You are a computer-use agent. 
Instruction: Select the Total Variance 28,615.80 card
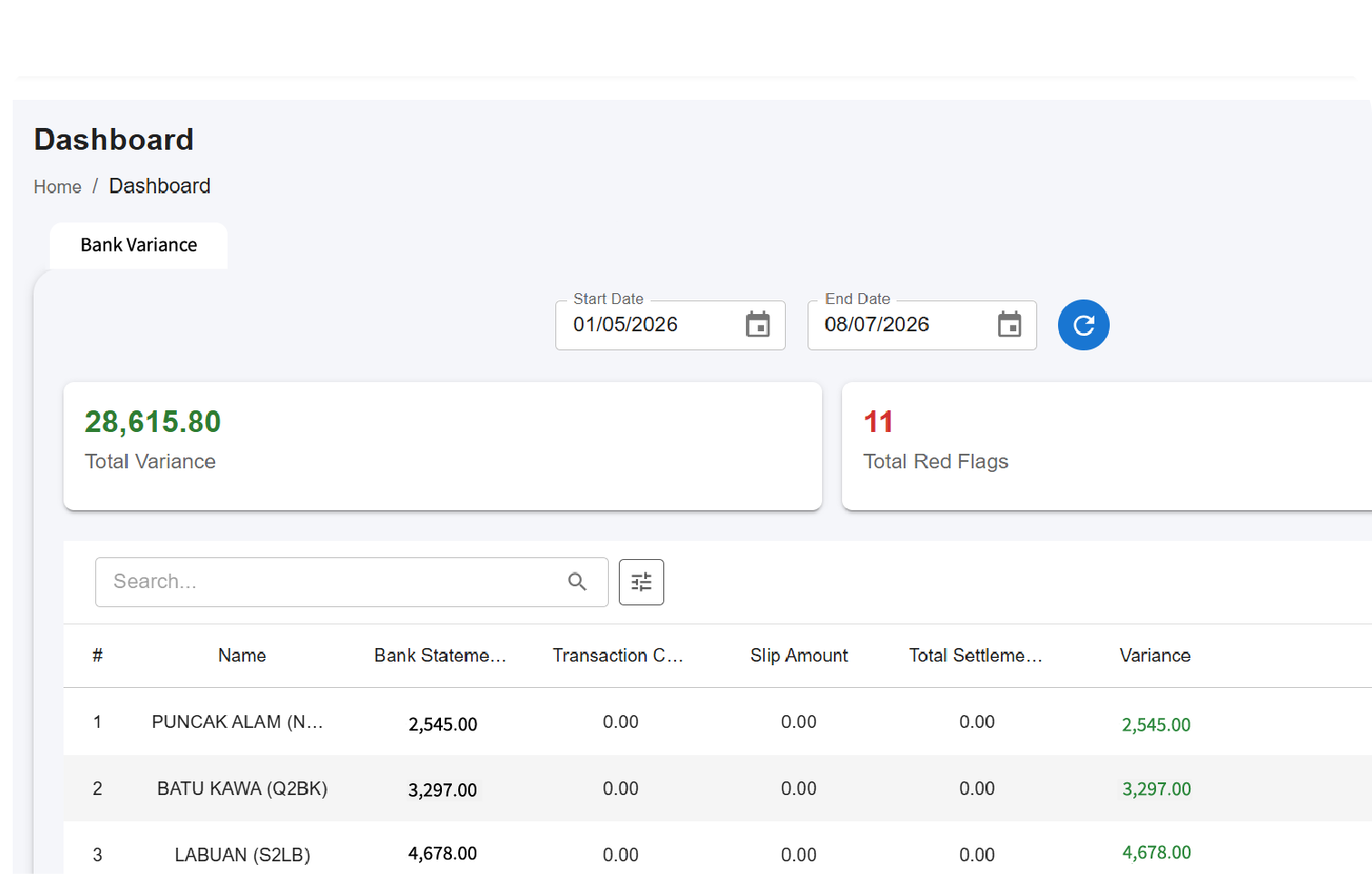coord(443,446)
